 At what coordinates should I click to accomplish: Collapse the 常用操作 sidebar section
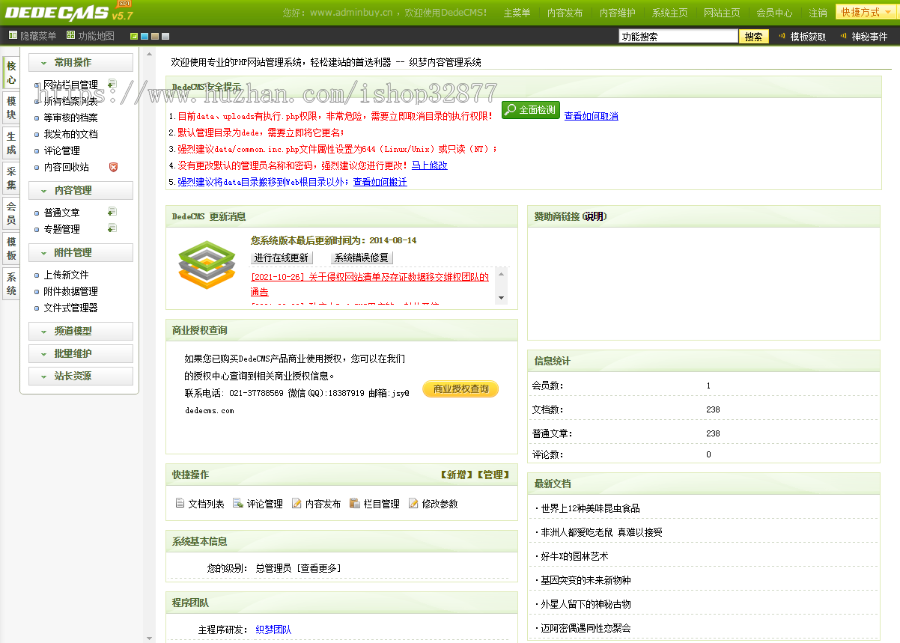coord(80,63)
